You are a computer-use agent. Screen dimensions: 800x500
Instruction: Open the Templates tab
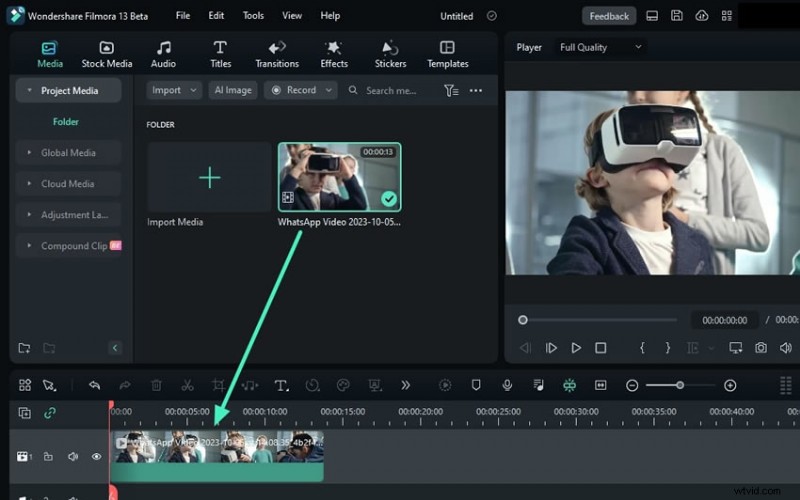pos(447,55)
